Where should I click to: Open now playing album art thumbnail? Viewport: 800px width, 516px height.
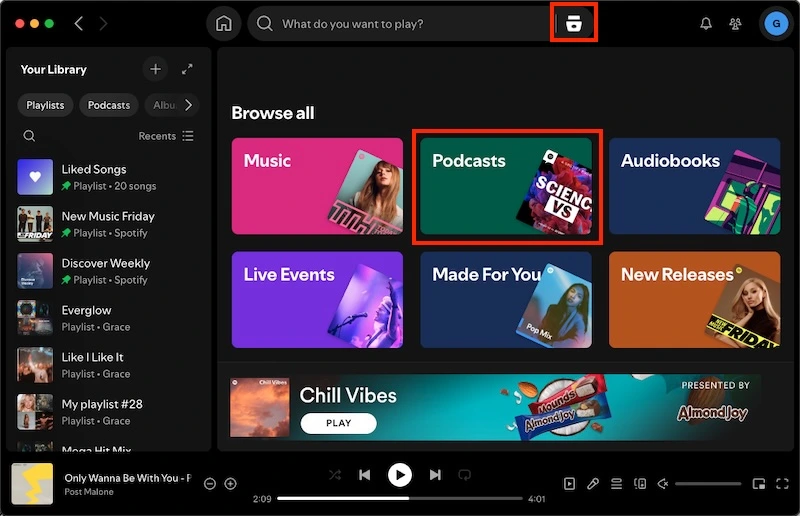coord(32,484)
